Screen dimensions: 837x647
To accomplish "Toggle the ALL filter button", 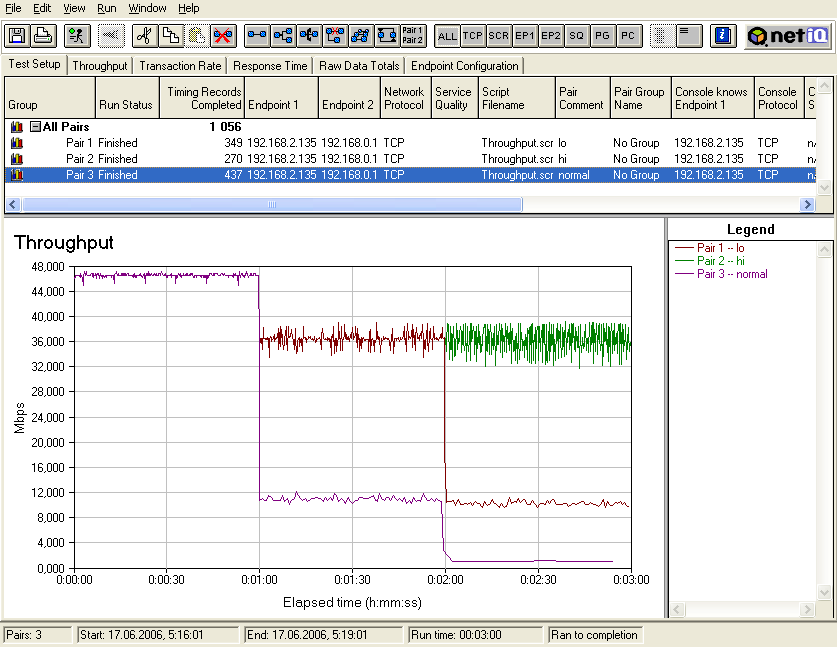I will coord(447,36).
